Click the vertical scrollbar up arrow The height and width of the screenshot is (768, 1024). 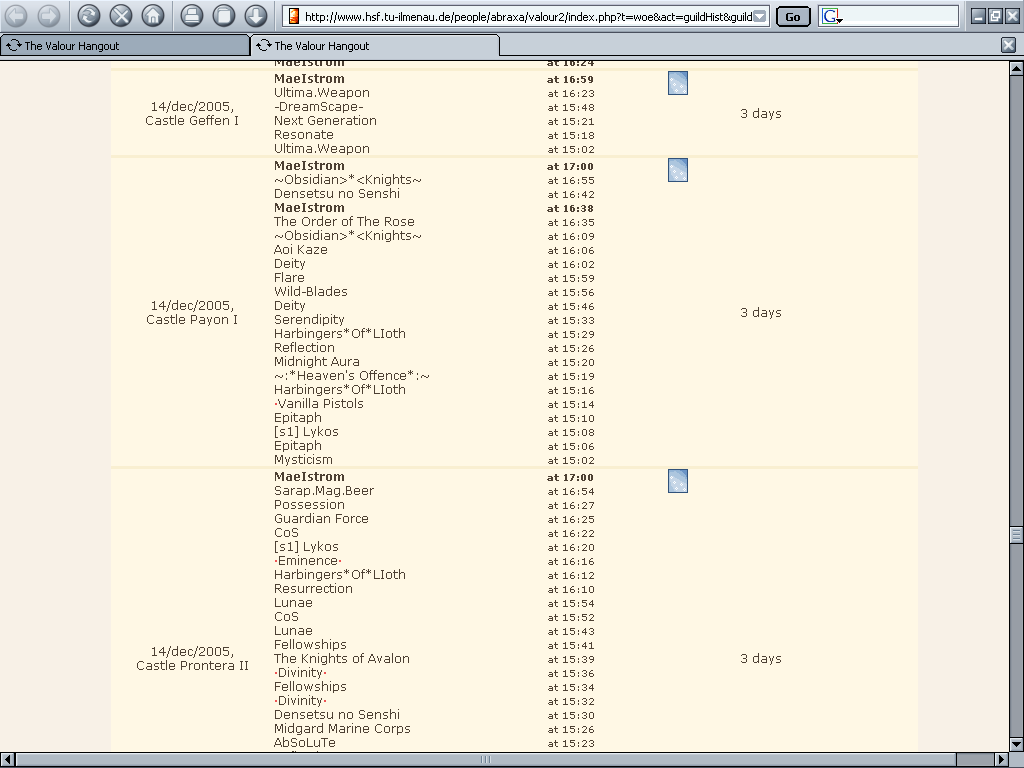pos(1016,68)
